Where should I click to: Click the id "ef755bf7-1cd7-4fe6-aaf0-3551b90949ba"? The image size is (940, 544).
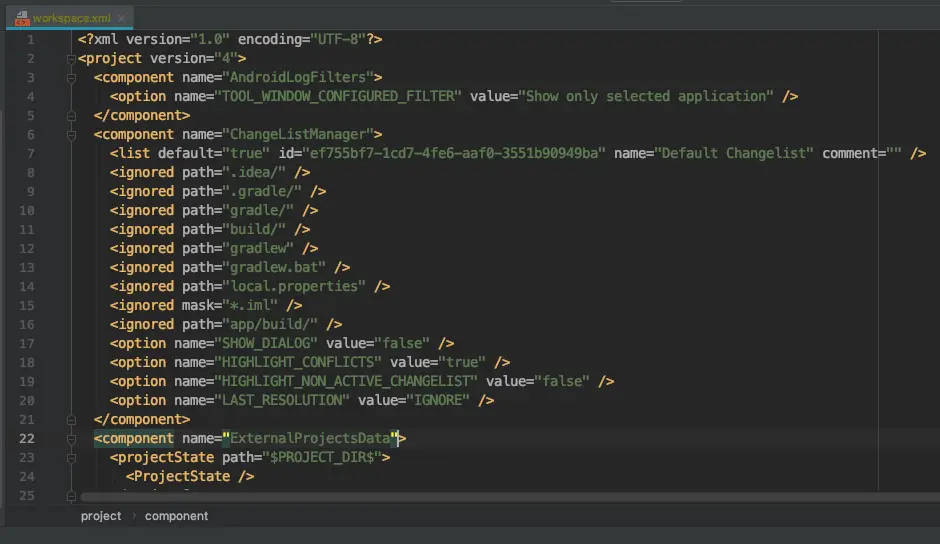click(x=454, y=154)
